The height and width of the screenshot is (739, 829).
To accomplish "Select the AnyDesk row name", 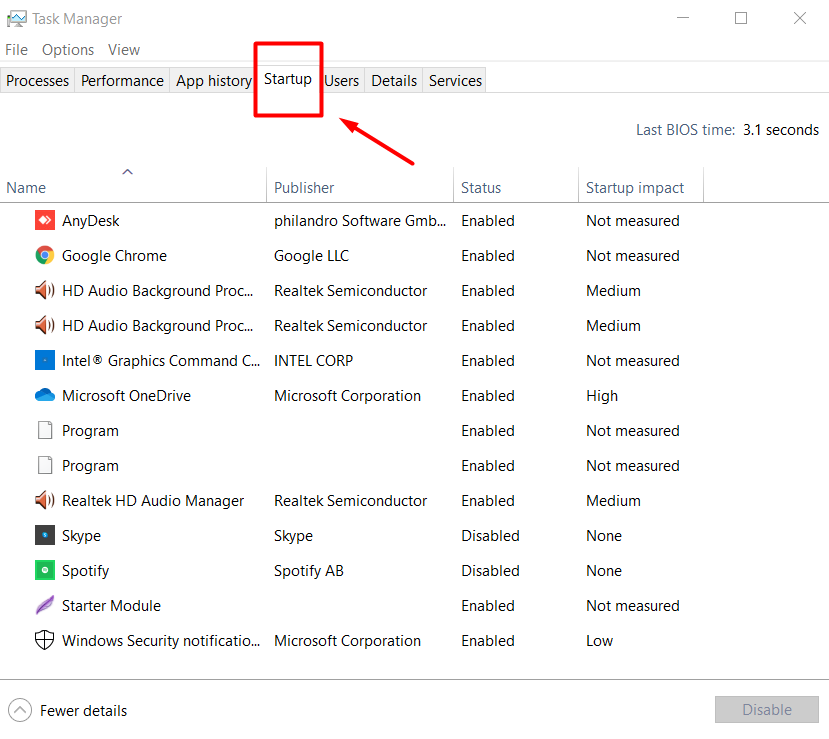I will 90,220.
